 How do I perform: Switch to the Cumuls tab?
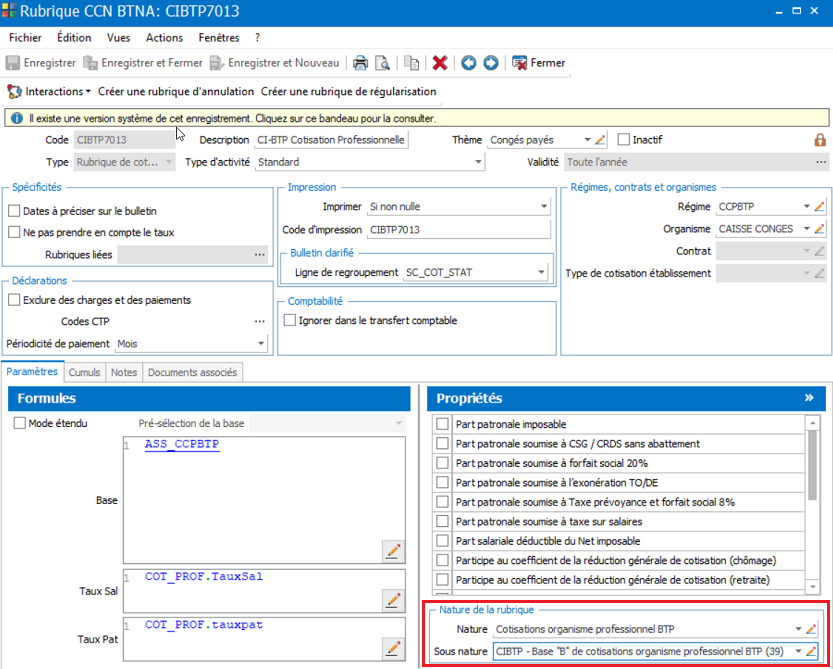(x=84, y=372)
